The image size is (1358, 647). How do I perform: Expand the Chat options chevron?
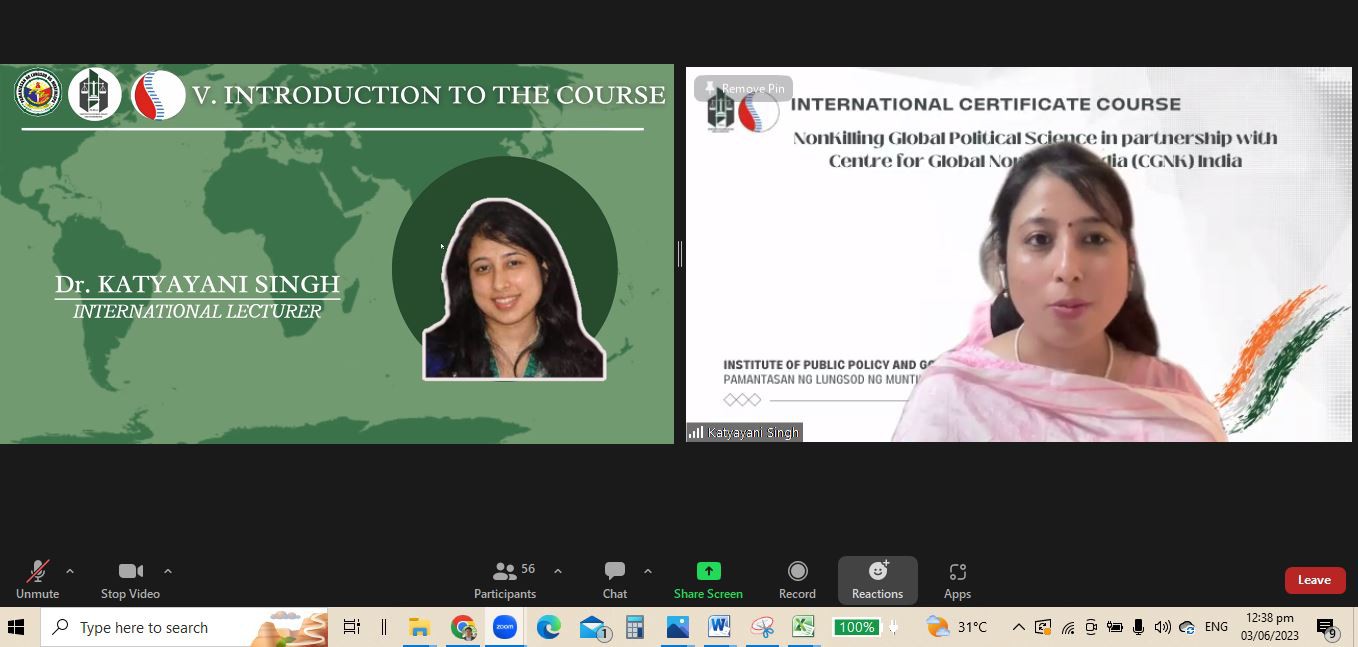[648, 571]
